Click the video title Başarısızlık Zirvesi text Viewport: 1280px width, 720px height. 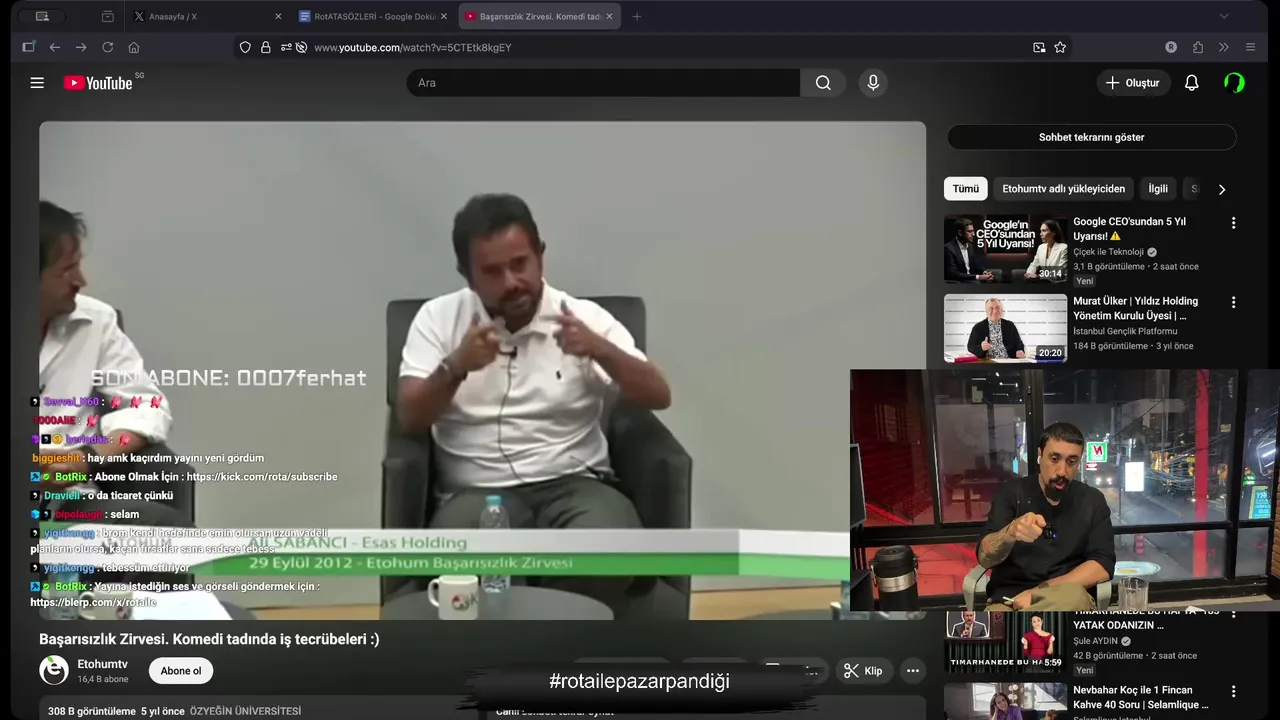pyautogui.click(x=209, y=639)
